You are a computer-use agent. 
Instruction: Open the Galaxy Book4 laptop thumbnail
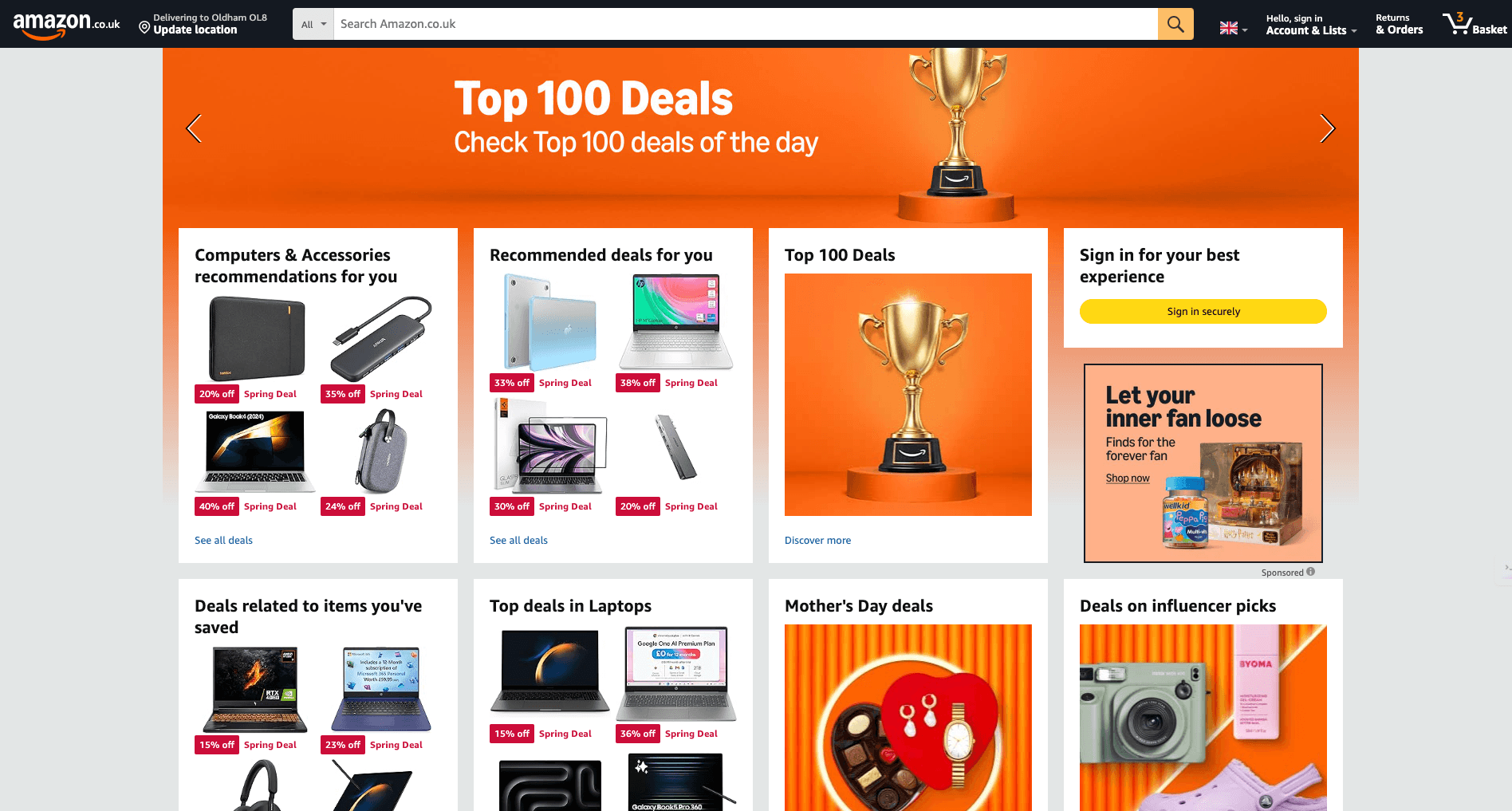point(254,451)
